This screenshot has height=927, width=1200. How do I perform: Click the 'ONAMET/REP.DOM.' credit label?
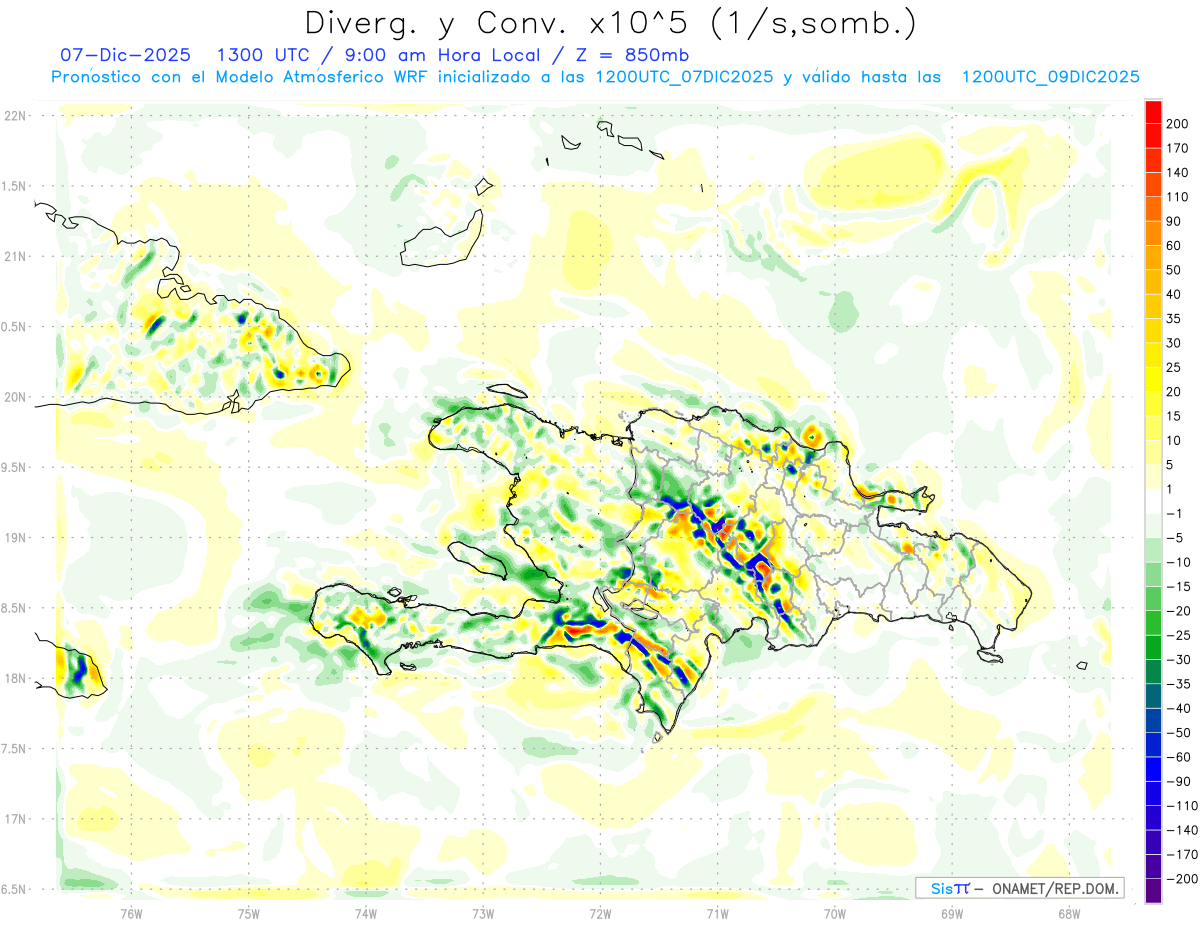coord(1053,888)
